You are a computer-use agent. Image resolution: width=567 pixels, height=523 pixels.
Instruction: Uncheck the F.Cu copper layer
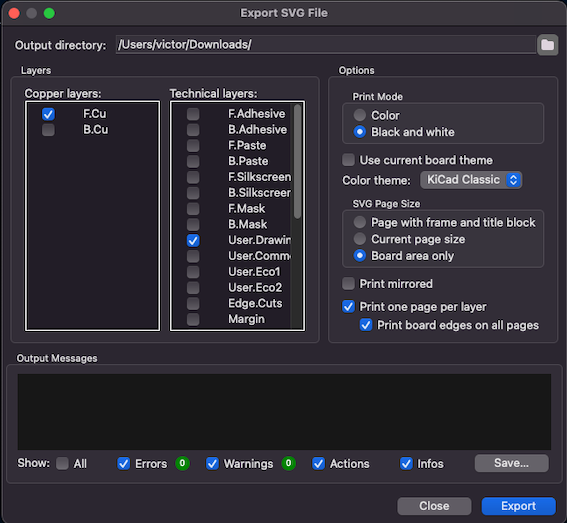click(x=48, y=114)
